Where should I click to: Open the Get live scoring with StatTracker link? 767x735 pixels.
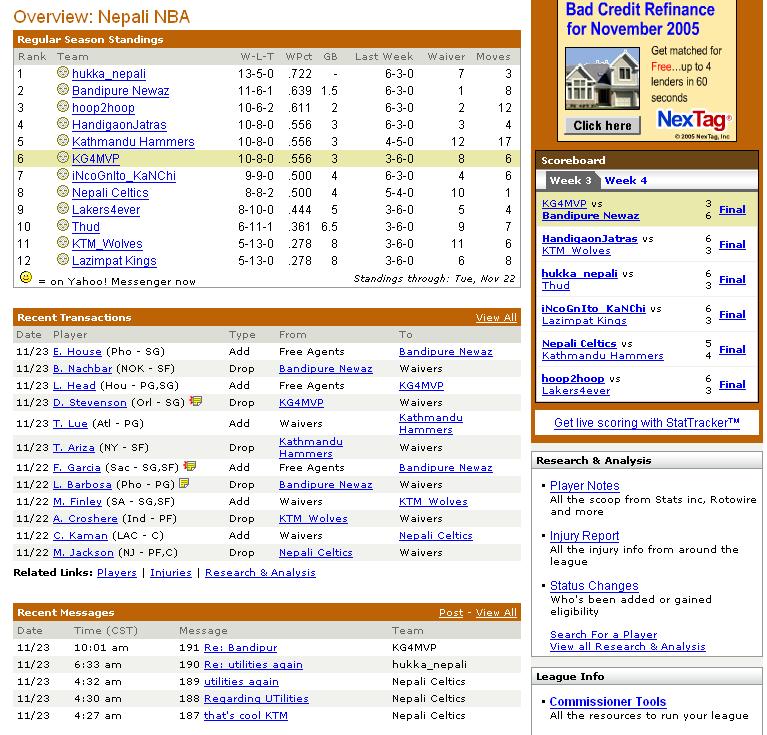[x=647, y=423]
